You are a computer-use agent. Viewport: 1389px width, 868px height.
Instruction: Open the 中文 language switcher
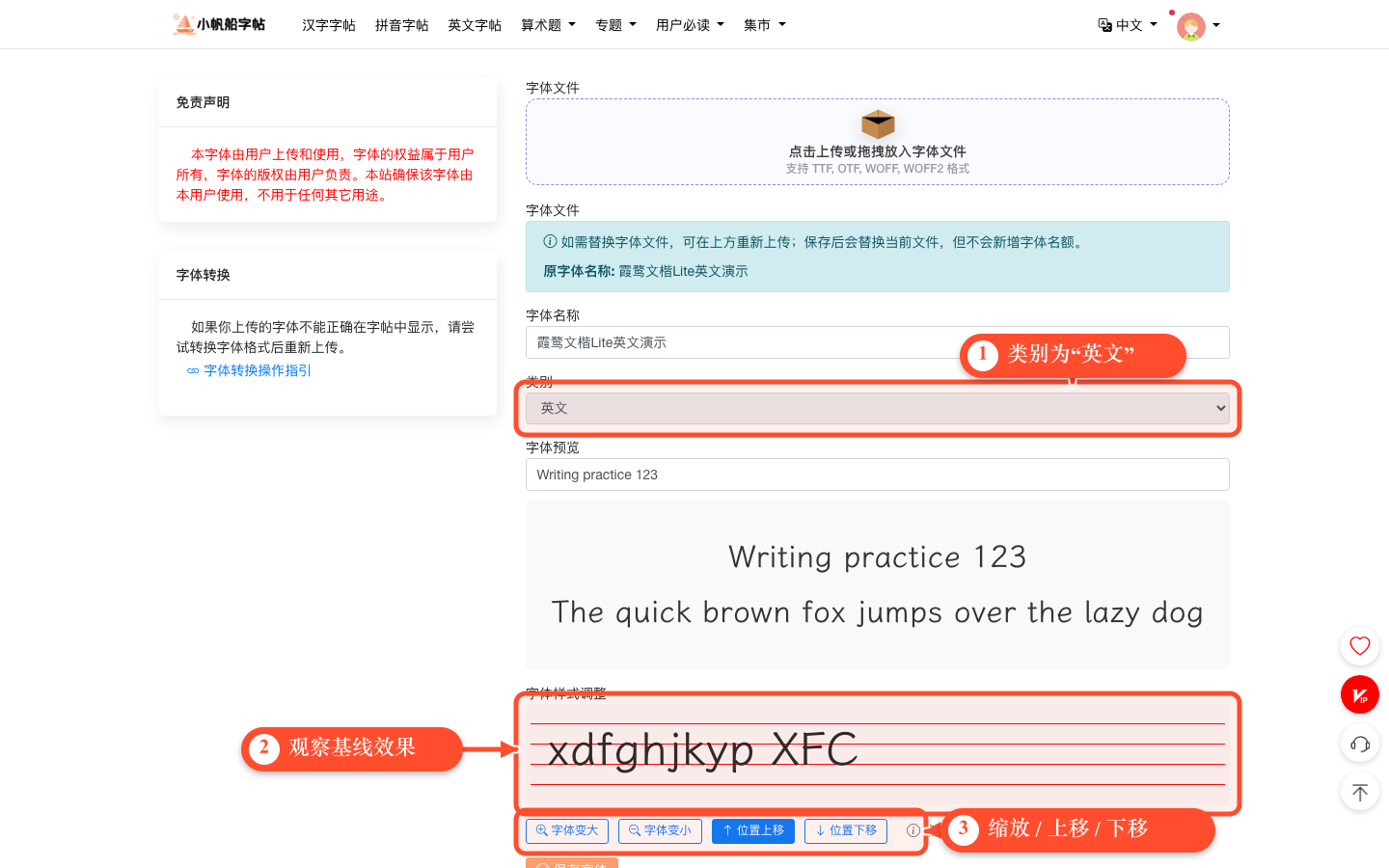(1128, 25)
